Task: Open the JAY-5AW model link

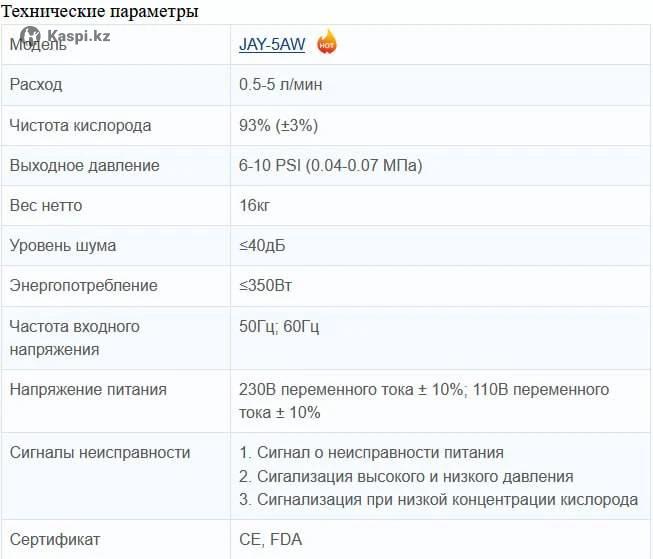Action: pos(272,45)
